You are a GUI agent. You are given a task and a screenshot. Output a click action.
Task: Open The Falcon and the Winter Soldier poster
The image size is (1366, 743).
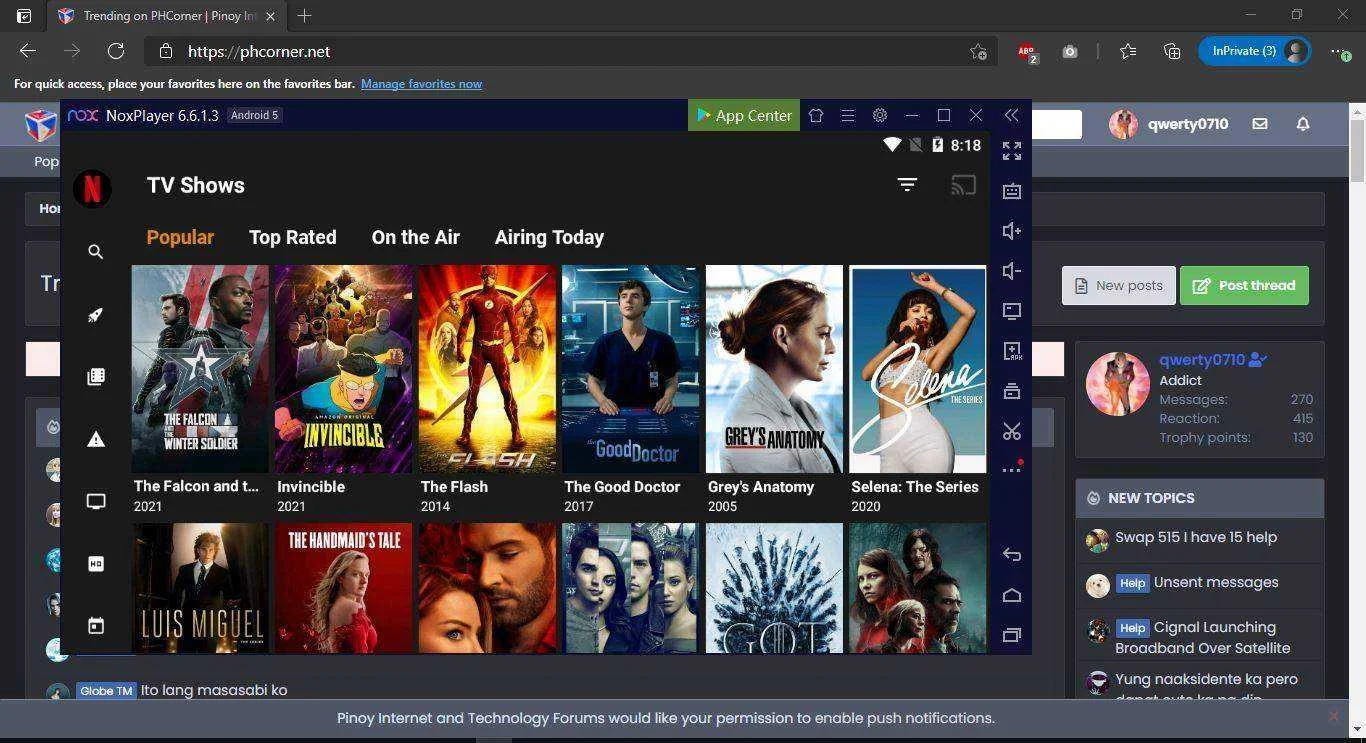[200, 369]
